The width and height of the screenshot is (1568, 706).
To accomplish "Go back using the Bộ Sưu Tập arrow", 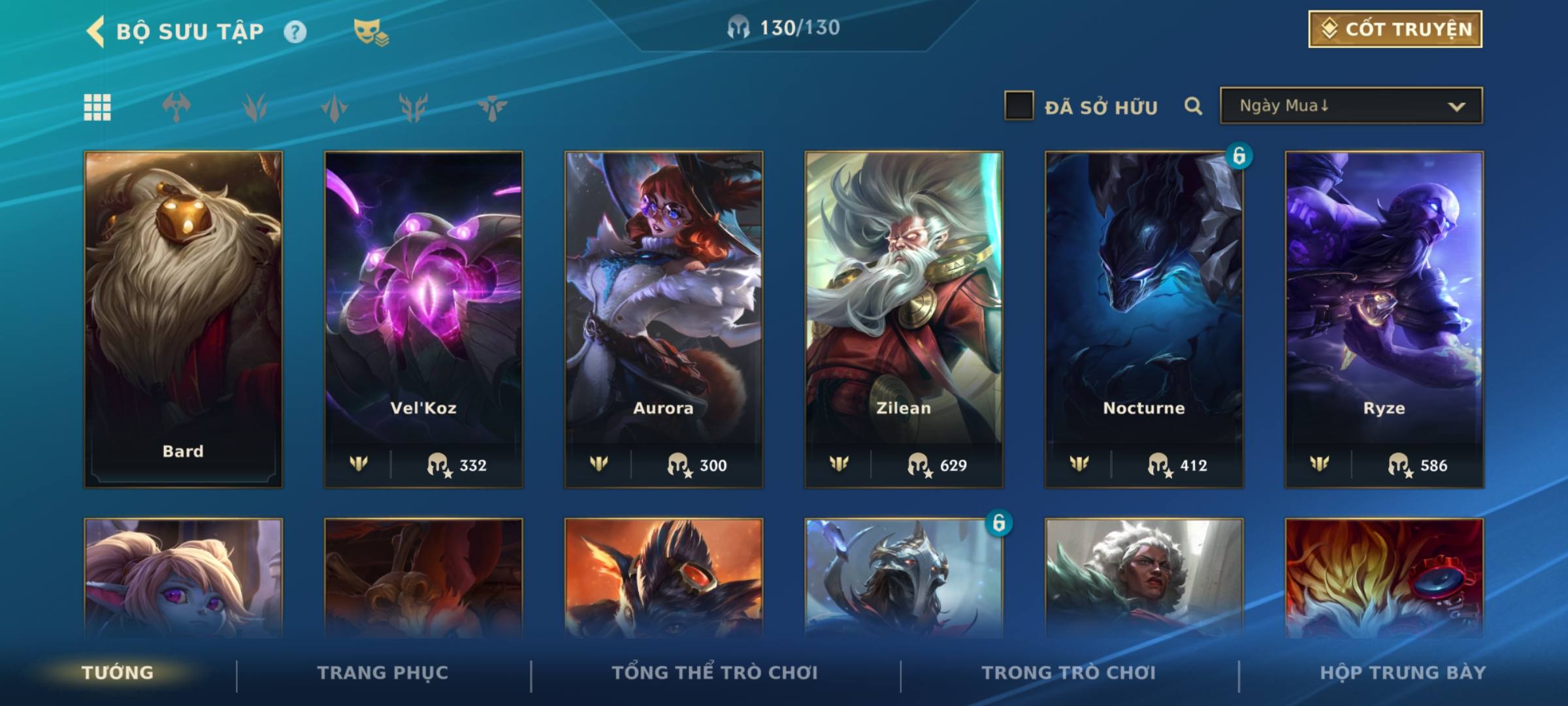I will [95, 31].
